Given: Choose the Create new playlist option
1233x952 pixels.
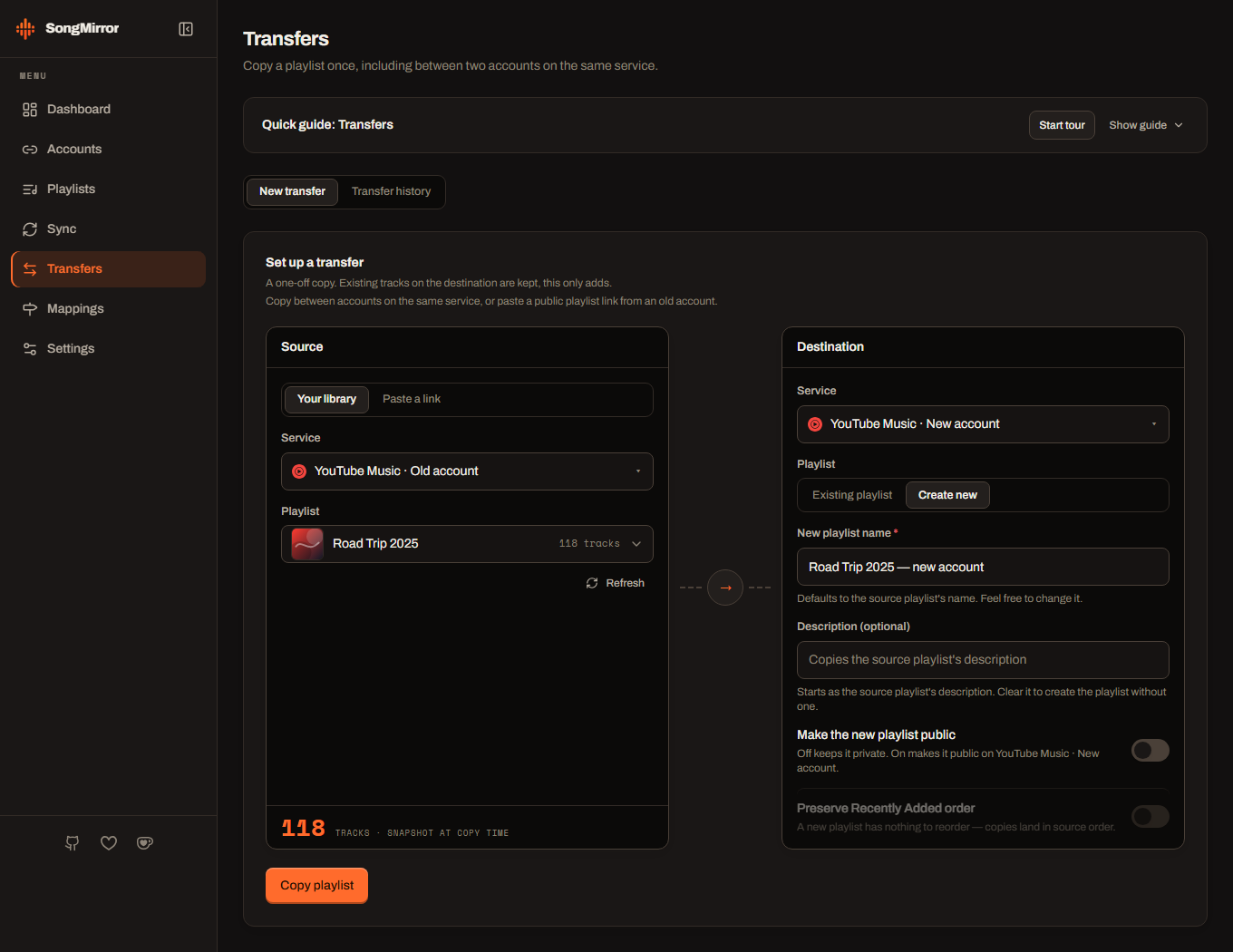Looking at the screenshot, I should 947,495.
